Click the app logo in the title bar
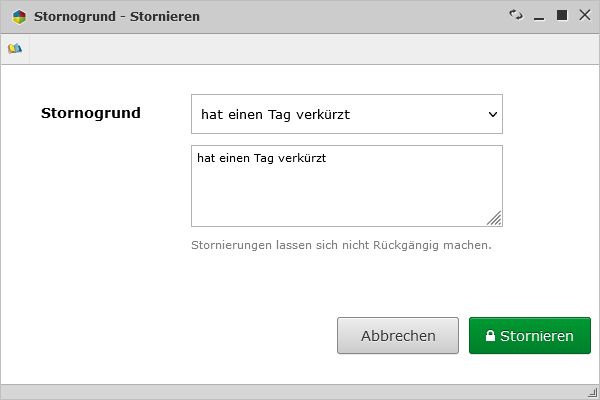The image size is (600, 400). coord(19,17)
